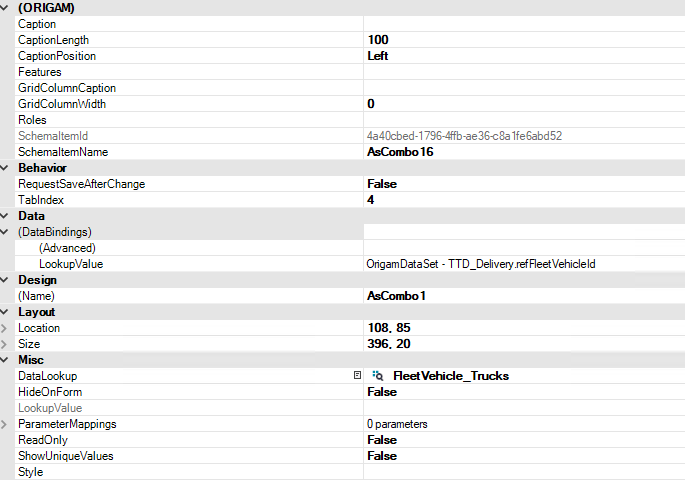This screenshot has width=685, height=483.
Task: Select the (Advanced) data binding row
Action: [66, 248]
